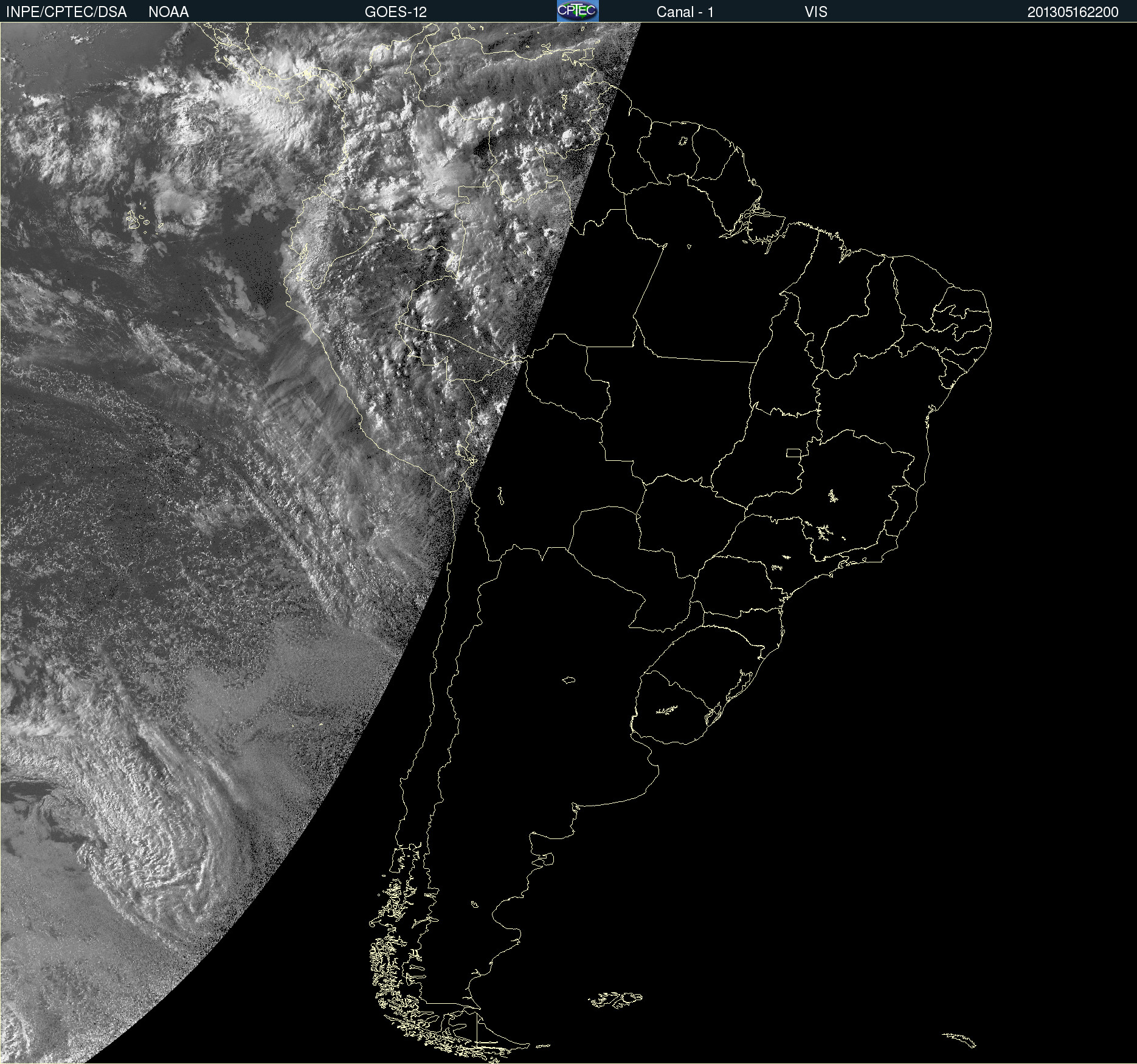The image size is (1137, 1064).
Task: Click the VIS band label
Action: pos(816,12)
